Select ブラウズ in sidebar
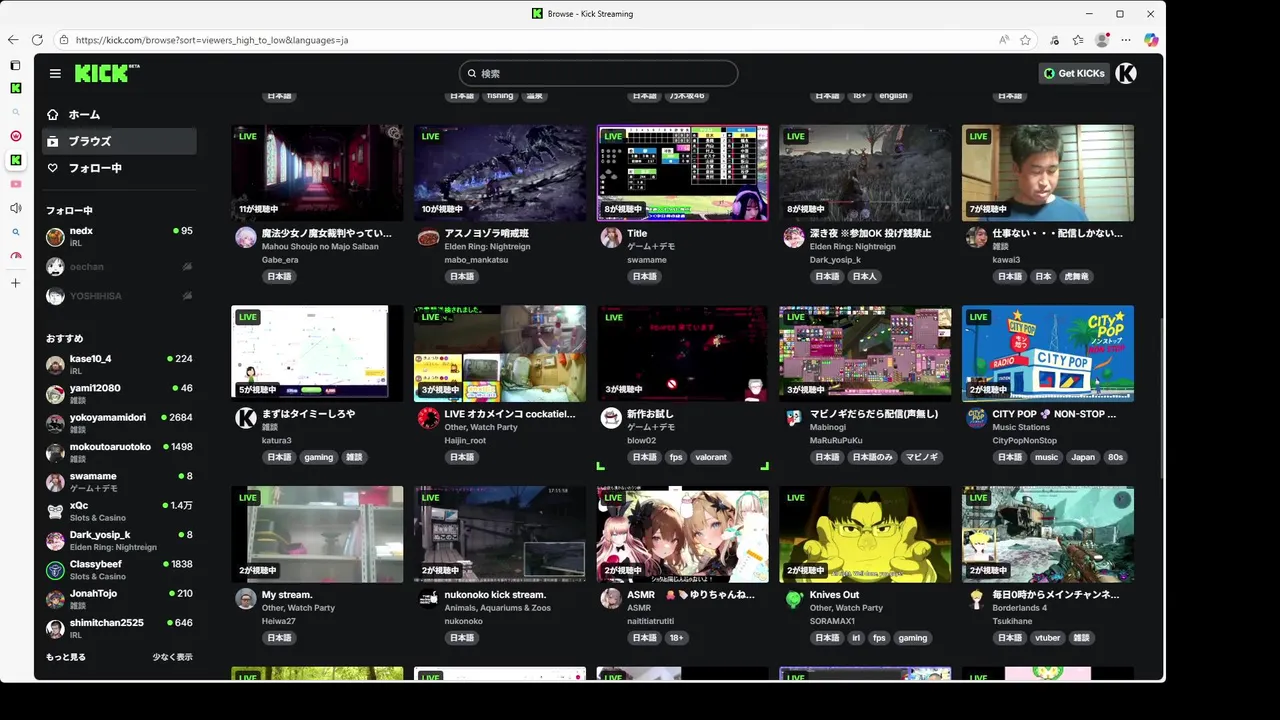This screenshot has width=1280, height=720. click(x=119, y=141)
